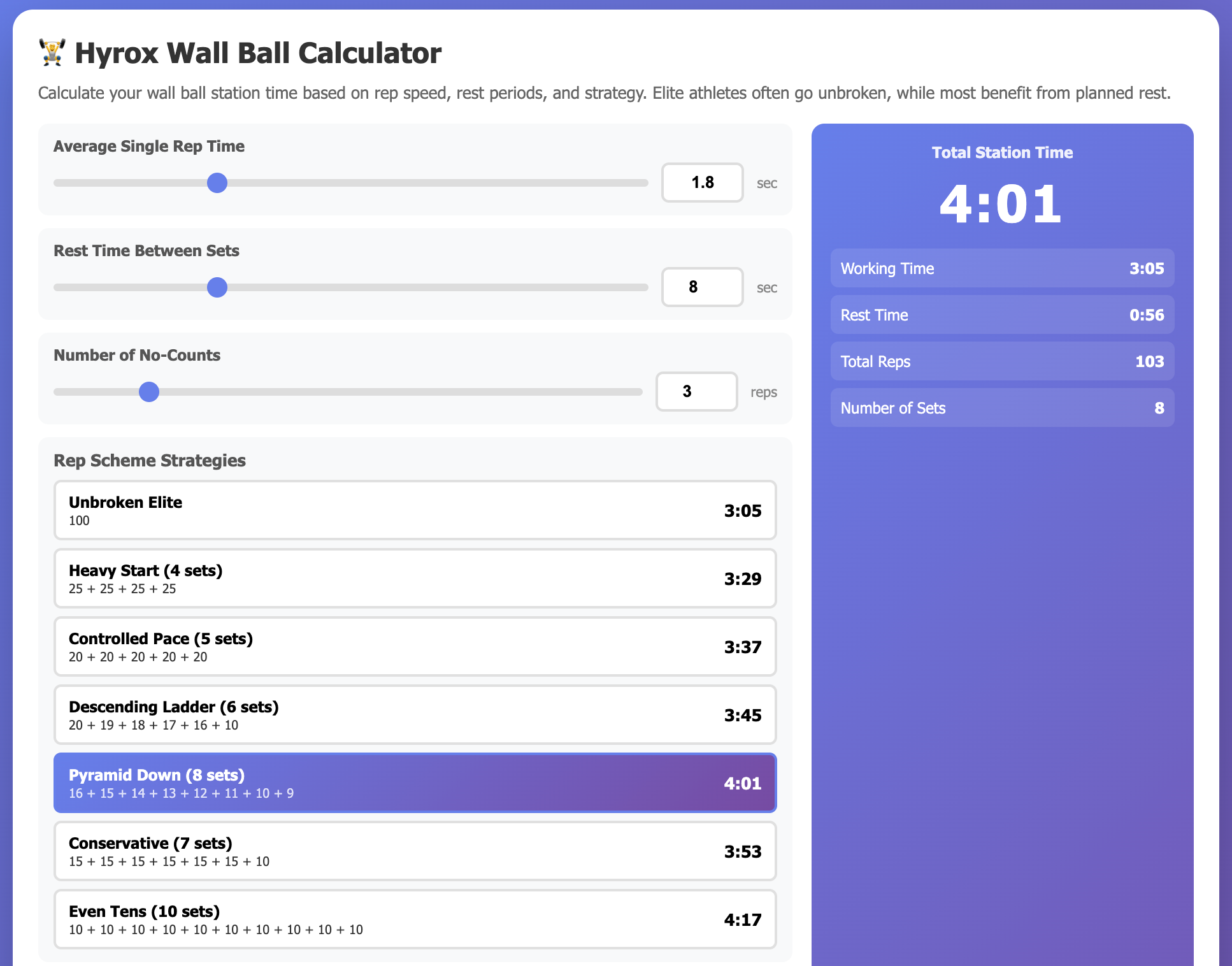Click the Hyrox Wall Ball Calculator heading

coord(257,53)
